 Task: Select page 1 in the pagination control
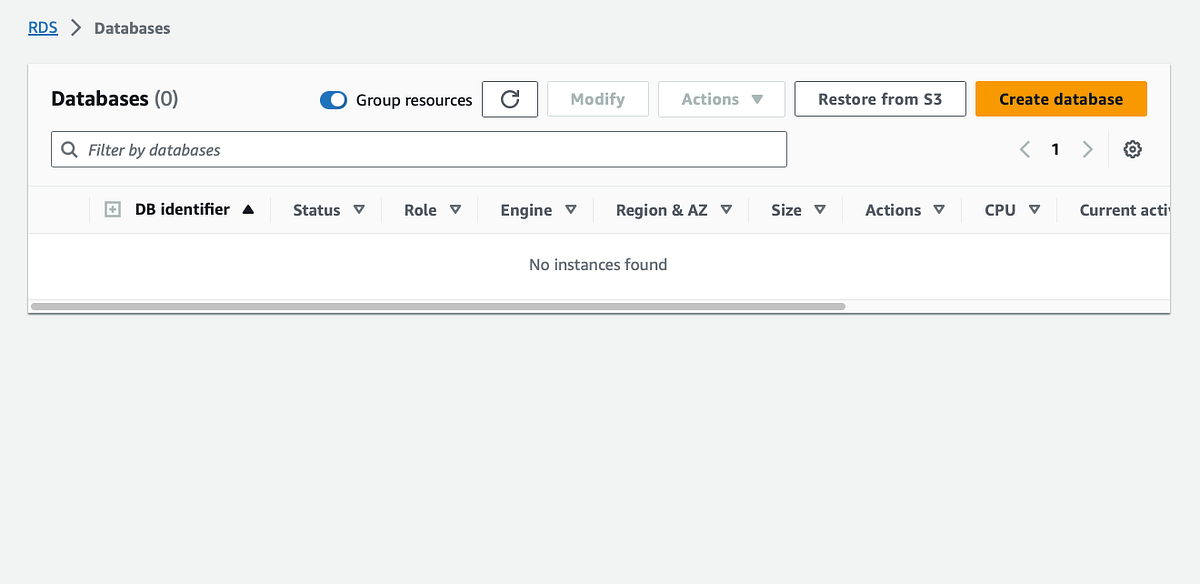(1055, 148)
